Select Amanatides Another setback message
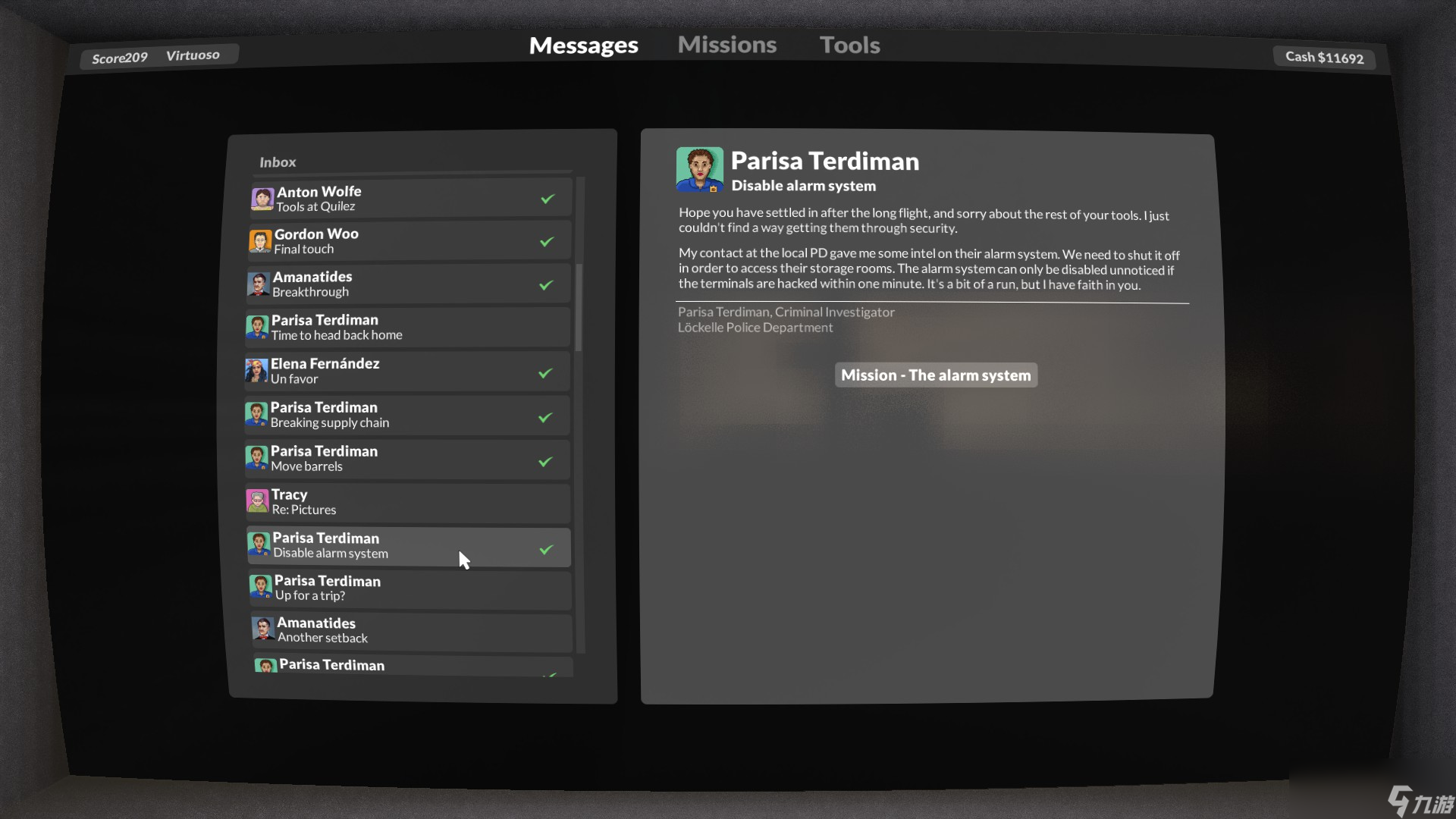 407,631
